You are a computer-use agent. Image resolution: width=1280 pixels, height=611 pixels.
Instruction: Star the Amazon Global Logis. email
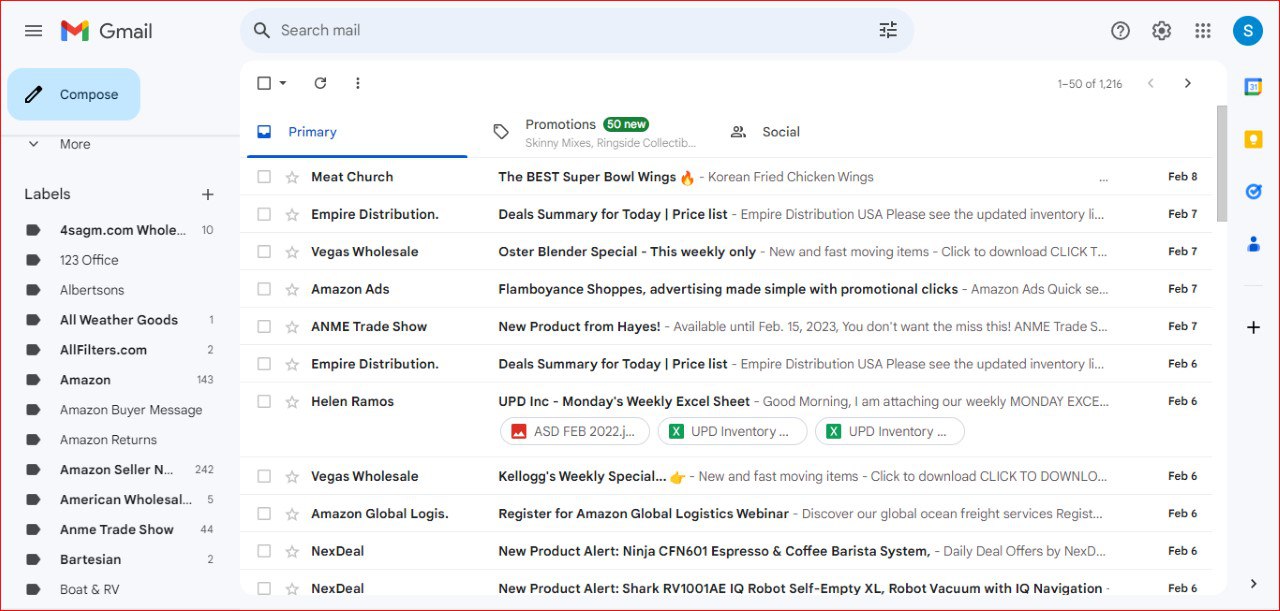(292, 513)
